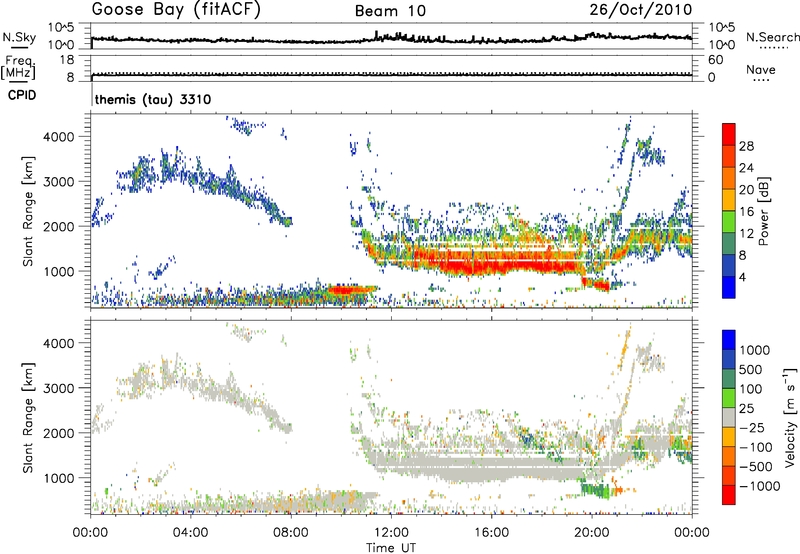Viewport: 800px width, 554px height.
Task: Click the "60" Nave axis tick
Action: click(715, 60)
